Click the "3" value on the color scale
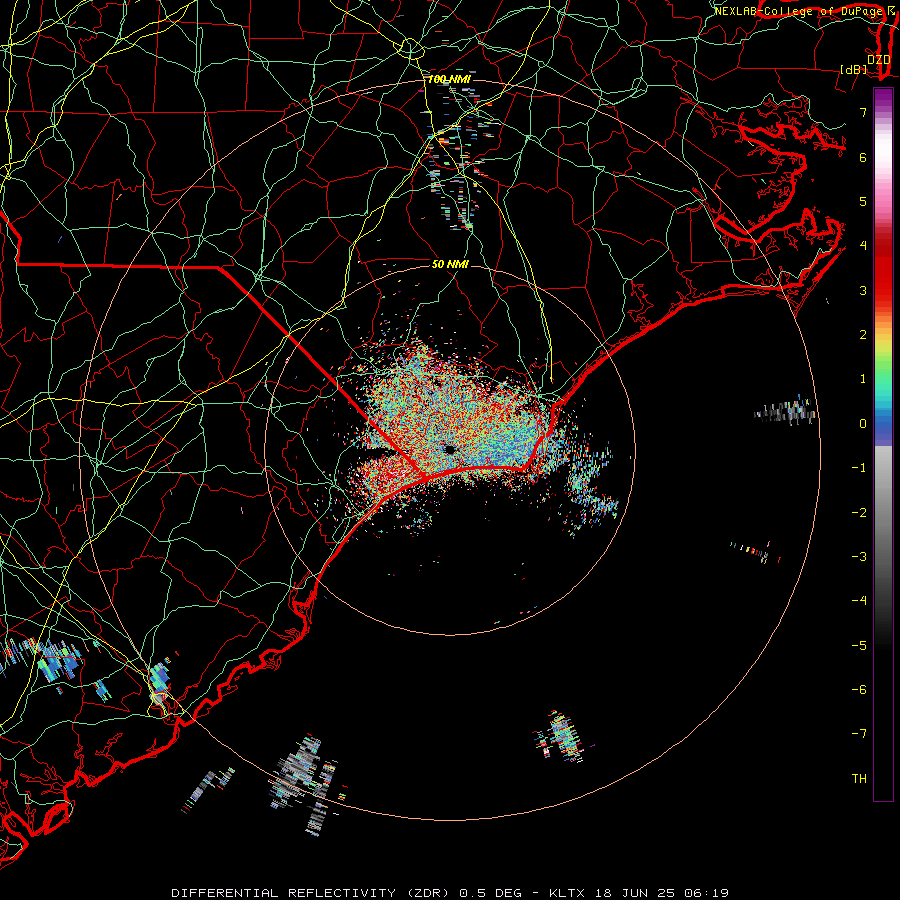Image resolution: width=900 pixels, height=900 pixels. pyautogui.click(x=863, y=290)
